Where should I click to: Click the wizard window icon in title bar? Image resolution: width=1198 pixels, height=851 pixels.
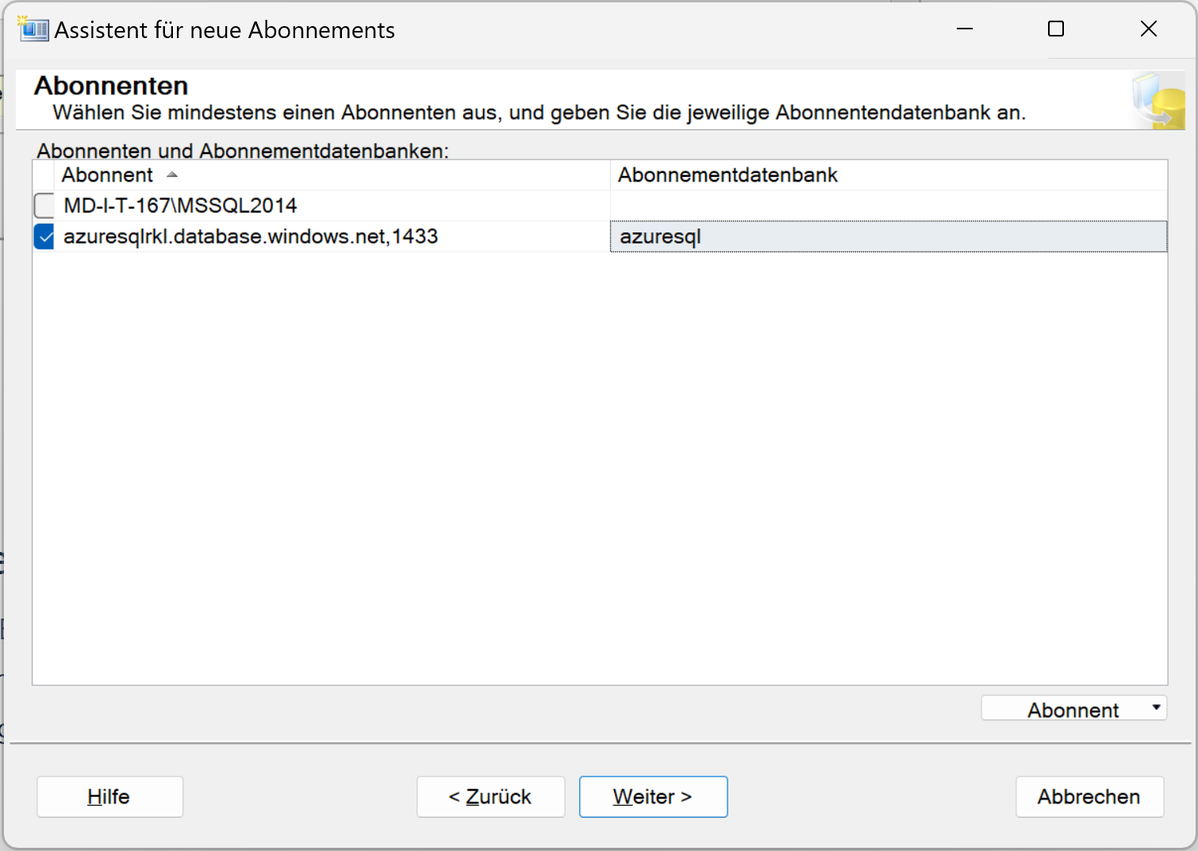point(33,29)
